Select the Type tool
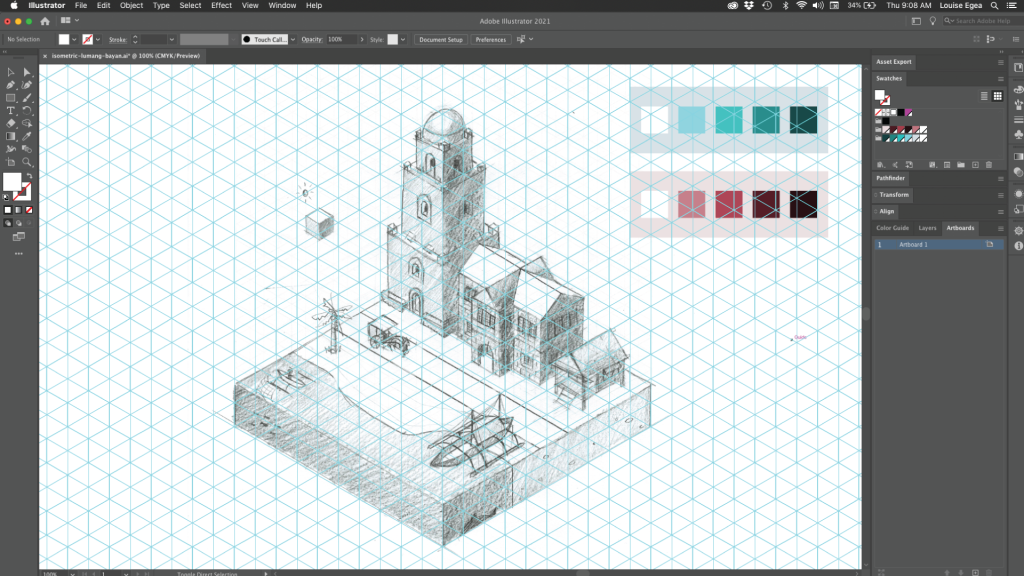Screen dimensions: 1024x576 click(11, 110)
